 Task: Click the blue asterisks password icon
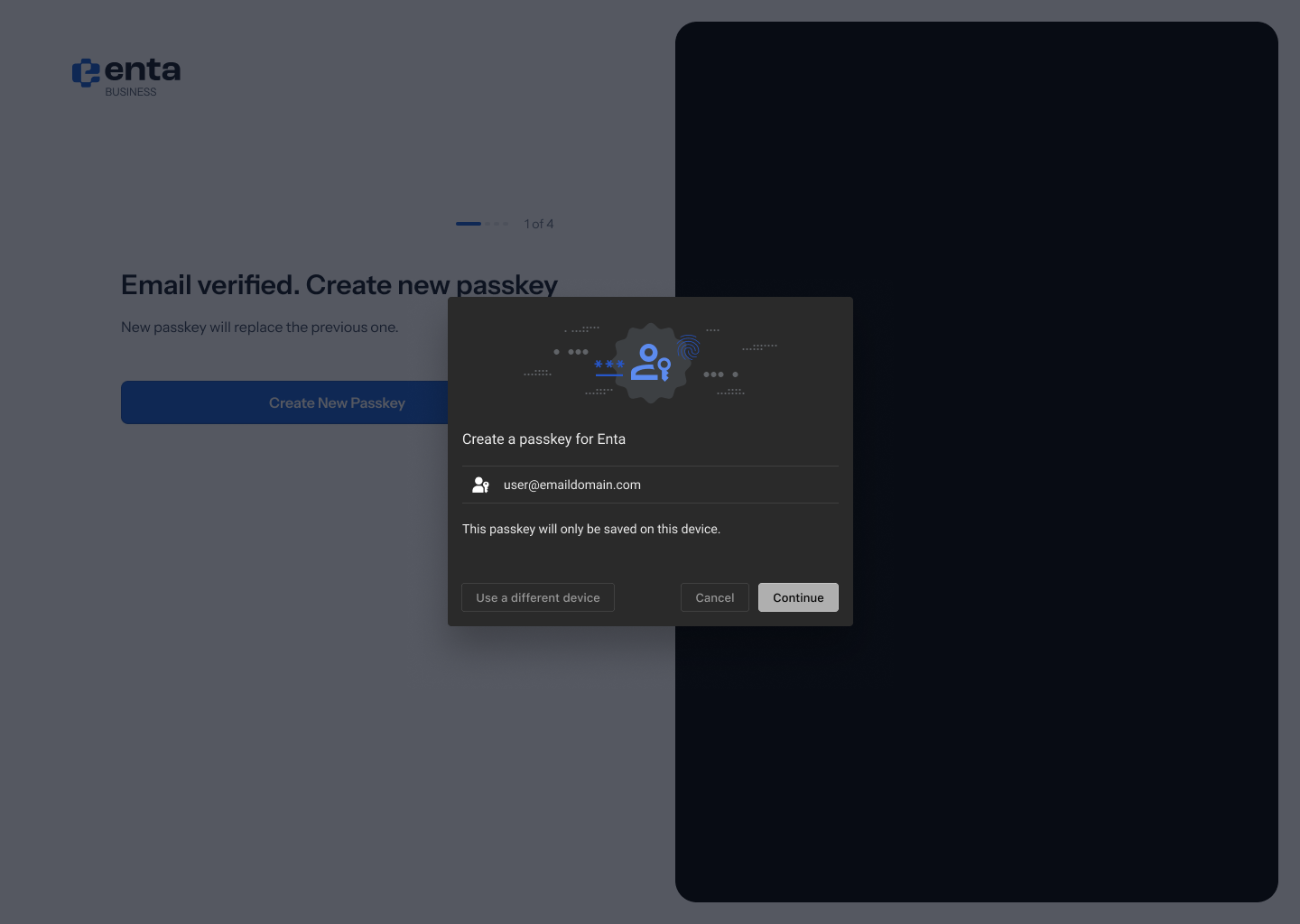click(609, 367)
